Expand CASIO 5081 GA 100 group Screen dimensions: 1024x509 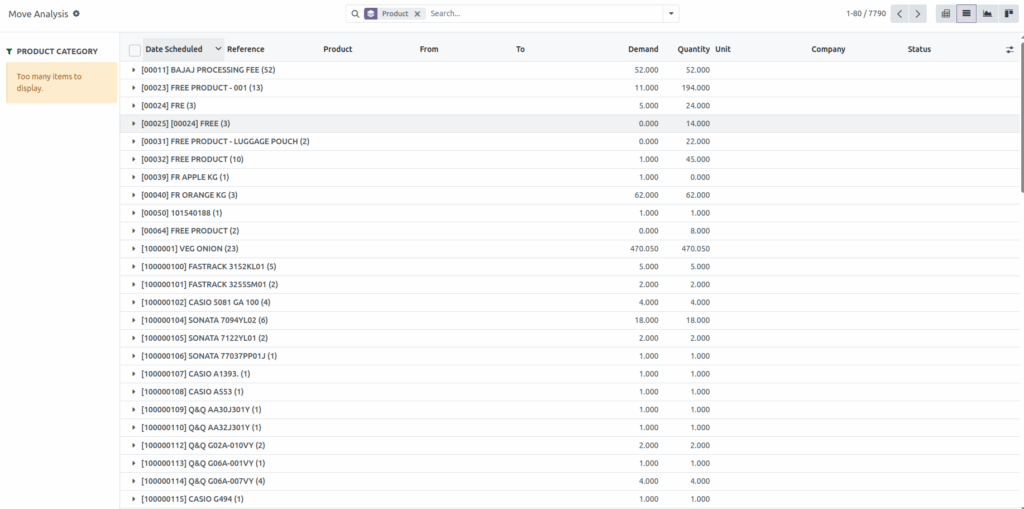click(133, 303)
